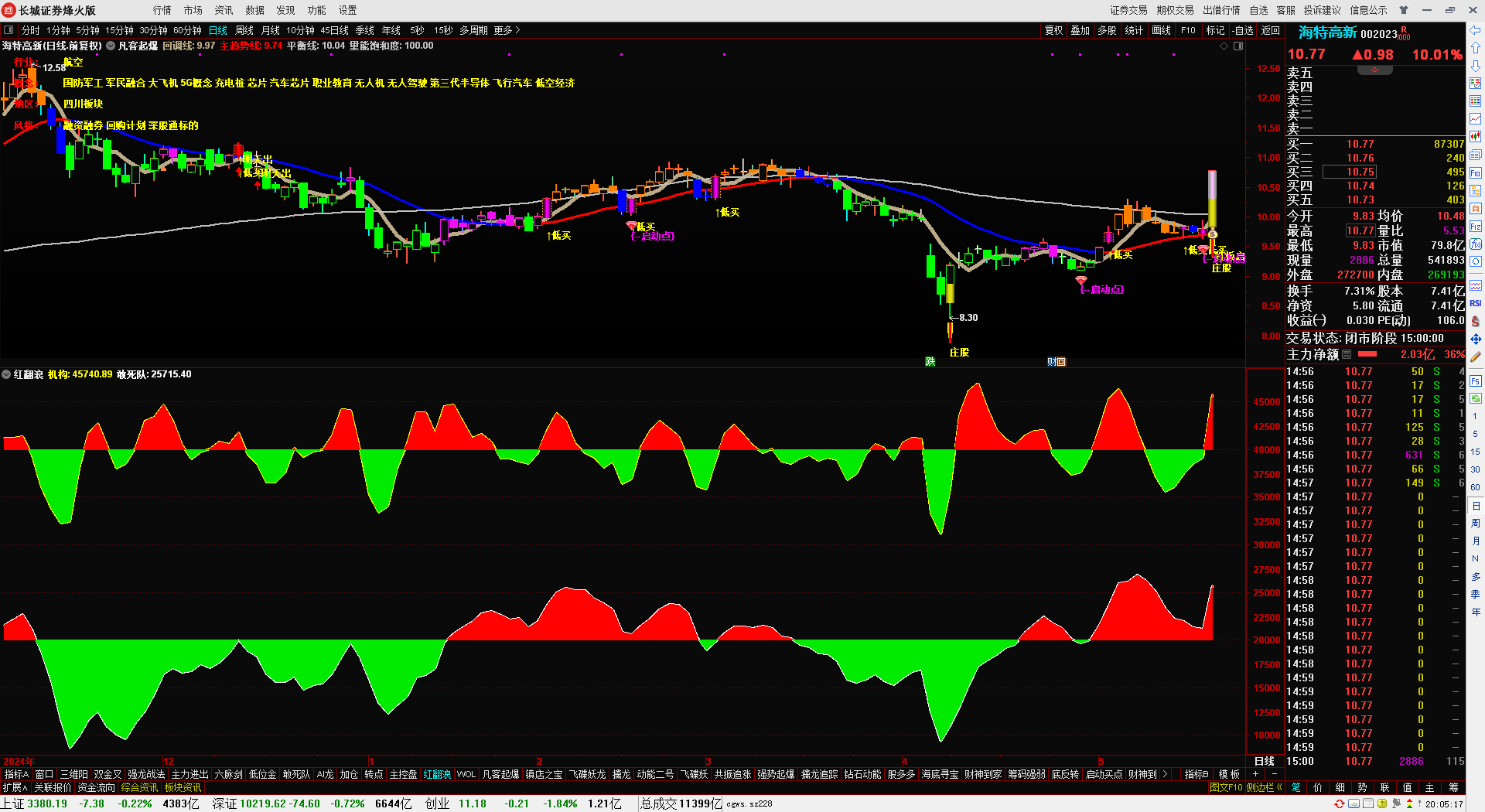This screenshot has width=1485, height=812.
Task: Click the 期权交易 button
Action: 1175,10
